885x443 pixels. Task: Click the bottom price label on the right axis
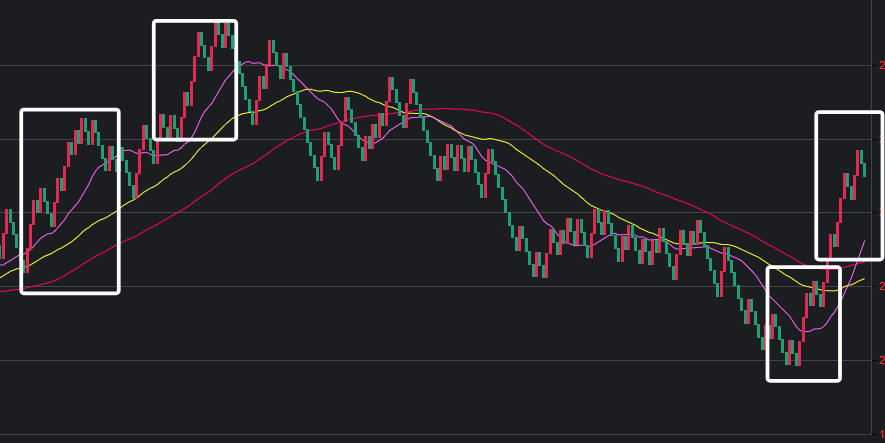click(x=880, y=432)
